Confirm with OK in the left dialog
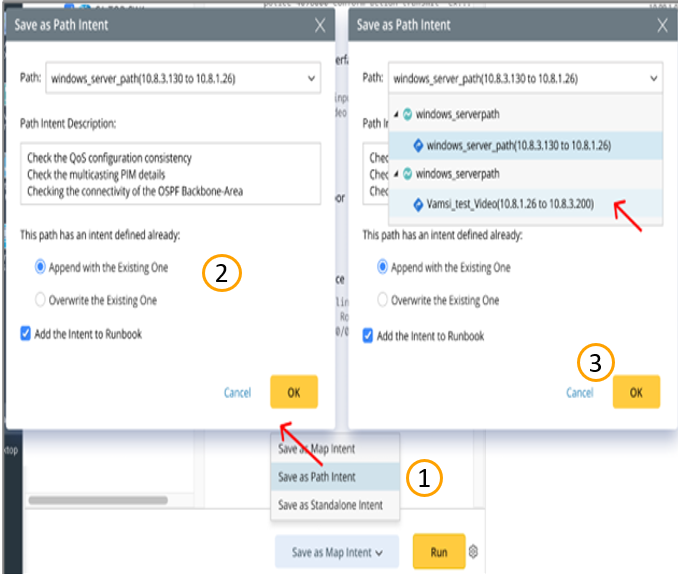The width and height of the screenshot is (678, 574). pos(293,392)
